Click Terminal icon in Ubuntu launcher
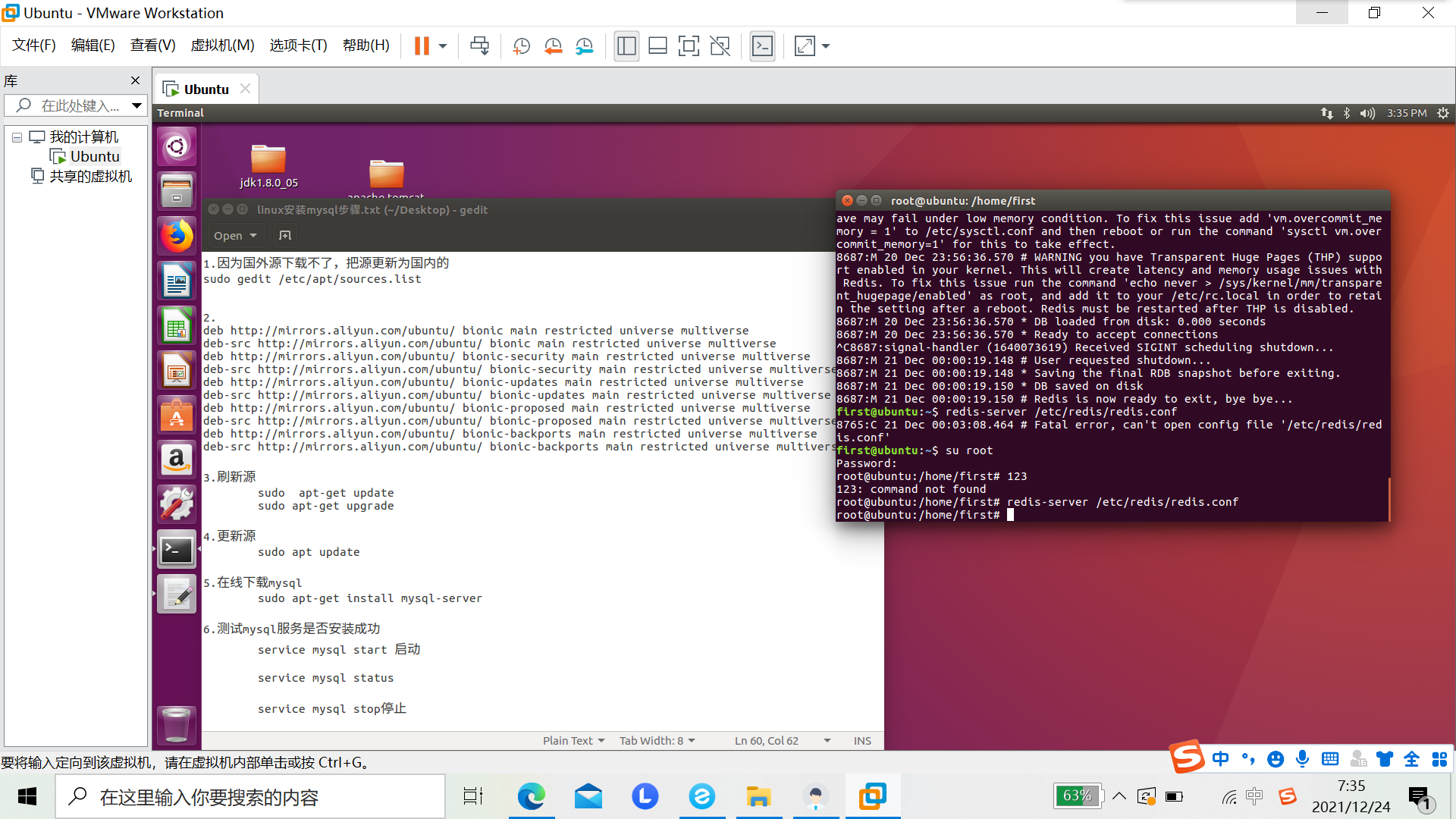The width and height of the screenshot is (1456, 819). click(177, 549)
